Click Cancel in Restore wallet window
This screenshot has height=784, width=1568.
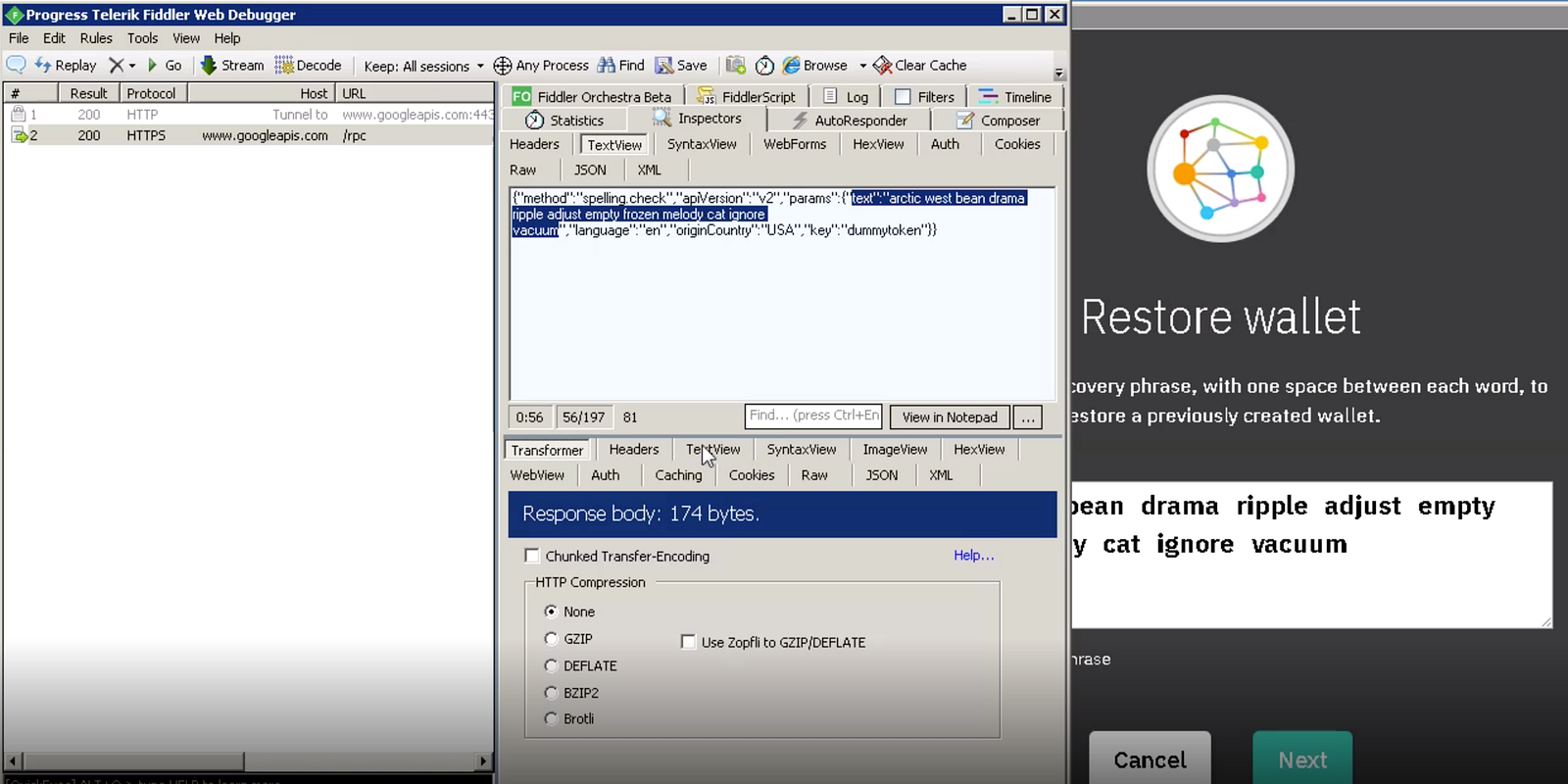1150,759
